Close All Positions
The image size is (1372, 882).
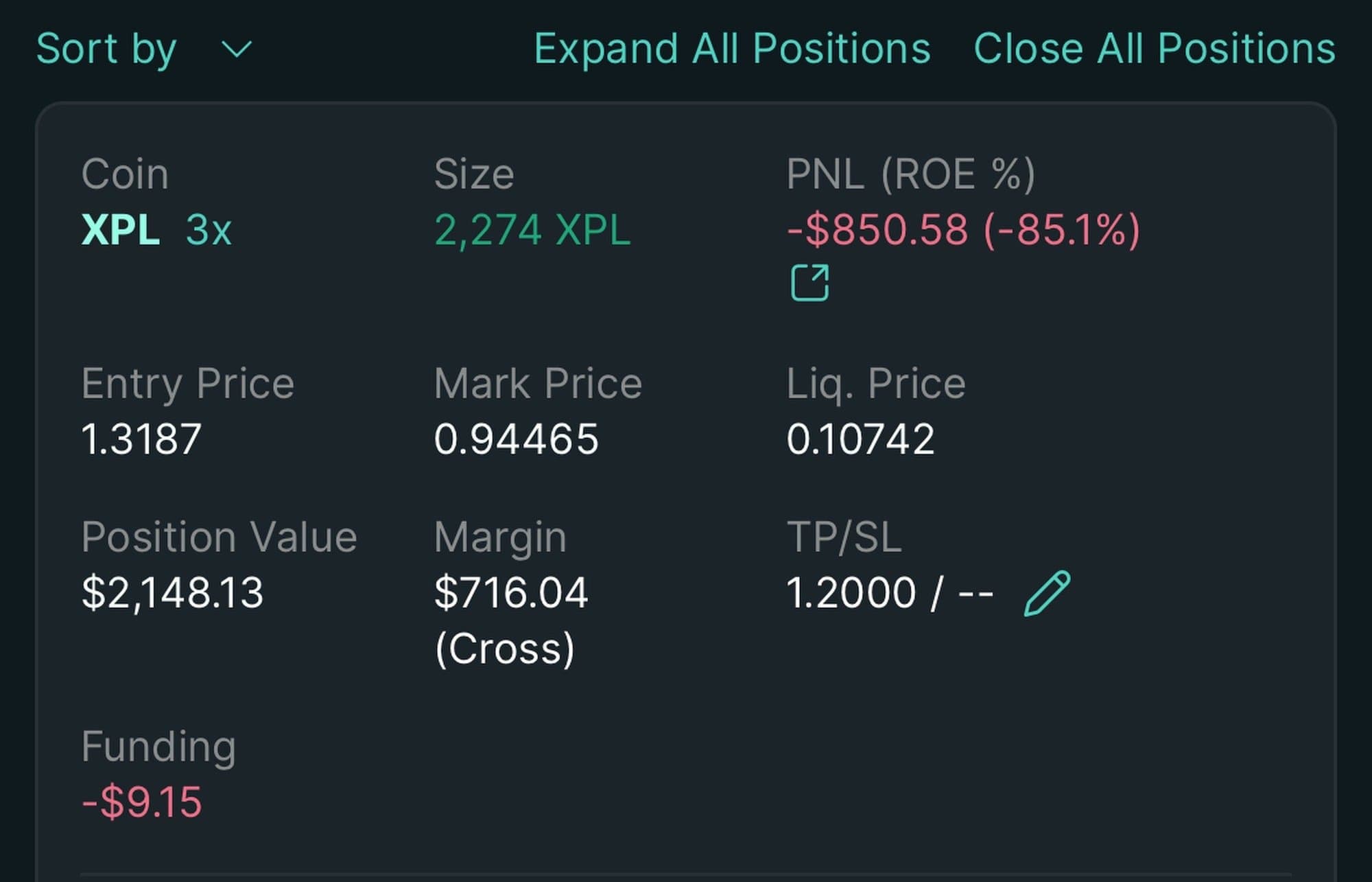[x=1154, y=49]
